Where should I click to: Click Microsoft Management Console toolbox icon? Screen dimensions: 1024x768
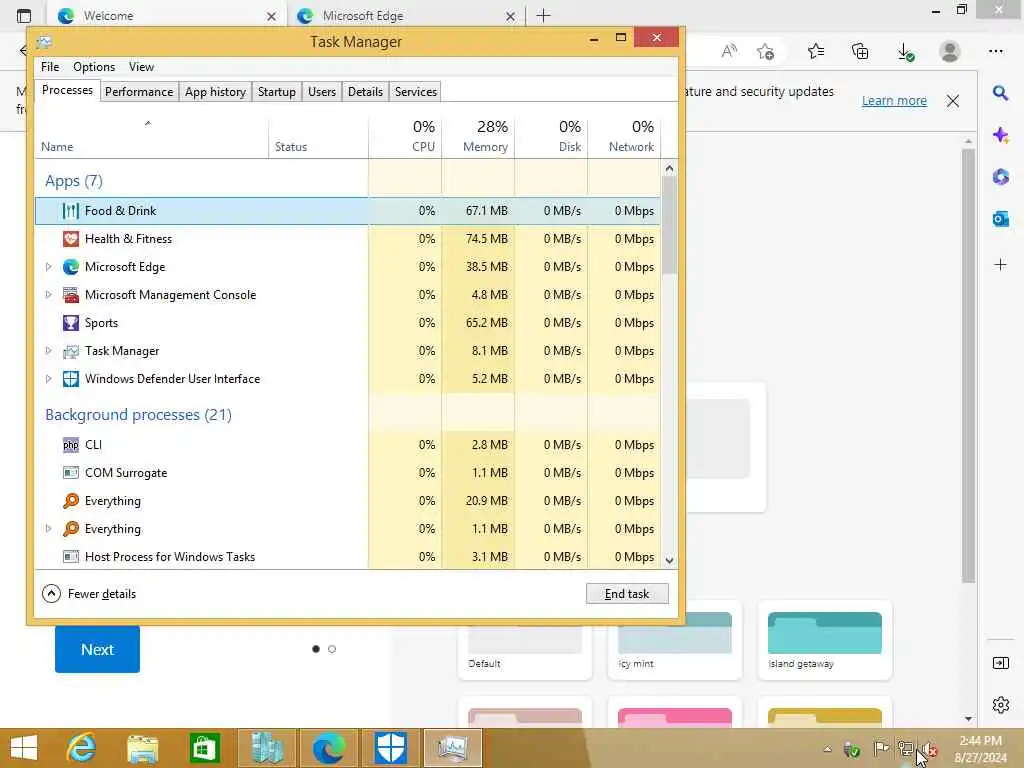71,295
